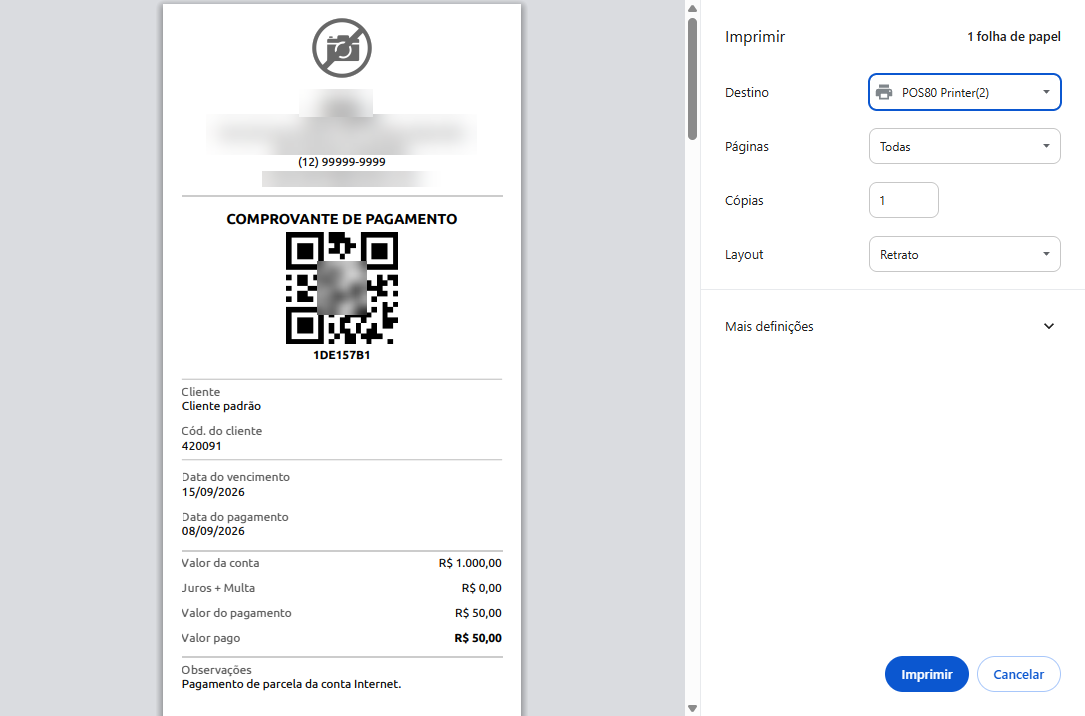This screenshot has height=716, width=1085.
Task: Click the no-photo camera logo icon
Action: tap(342, 48)
